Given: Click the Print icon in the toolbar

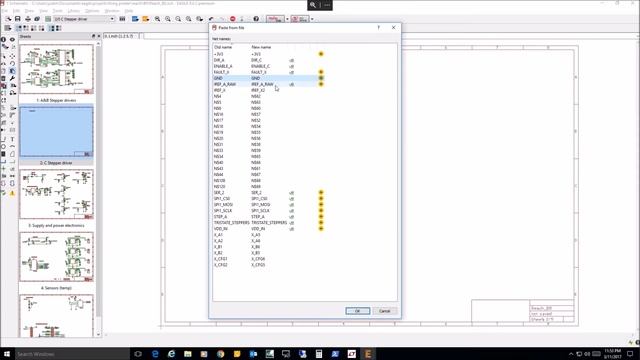Looking at the screenshot, I should pos(28,19).
